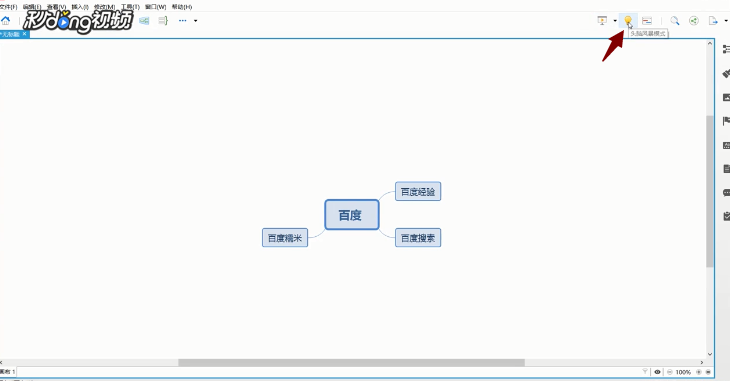730x381 pixels.
Task: Click vertical scrollbar down arrow
Action: pyautogui.click(x=710, y=354)
